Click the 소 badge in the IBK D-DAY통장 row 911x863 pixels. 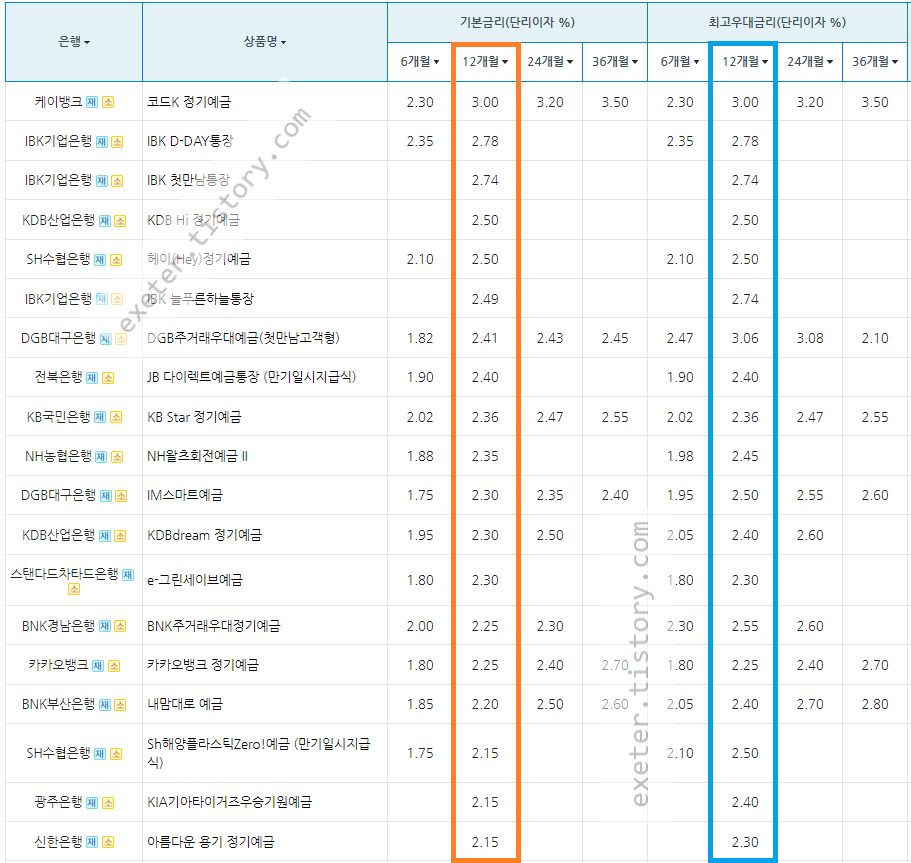point(117,142)
